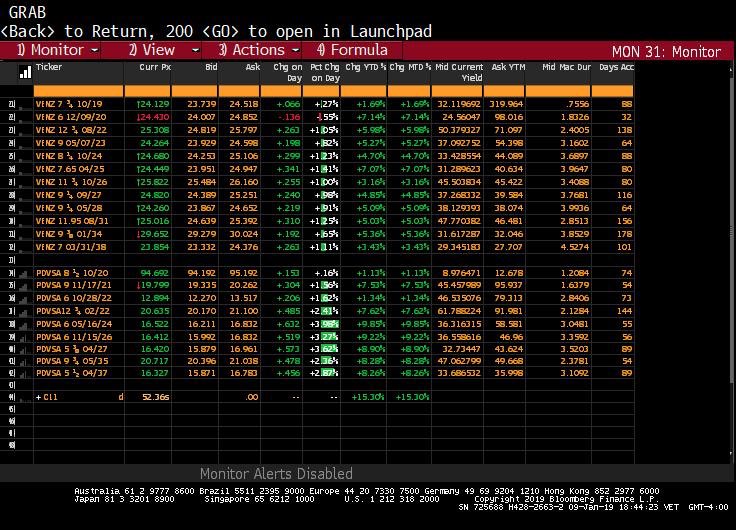Screen dimensions: 736x530
Task: Click the bar chart icon beside the Ticker header
Action: coord(25,73)
